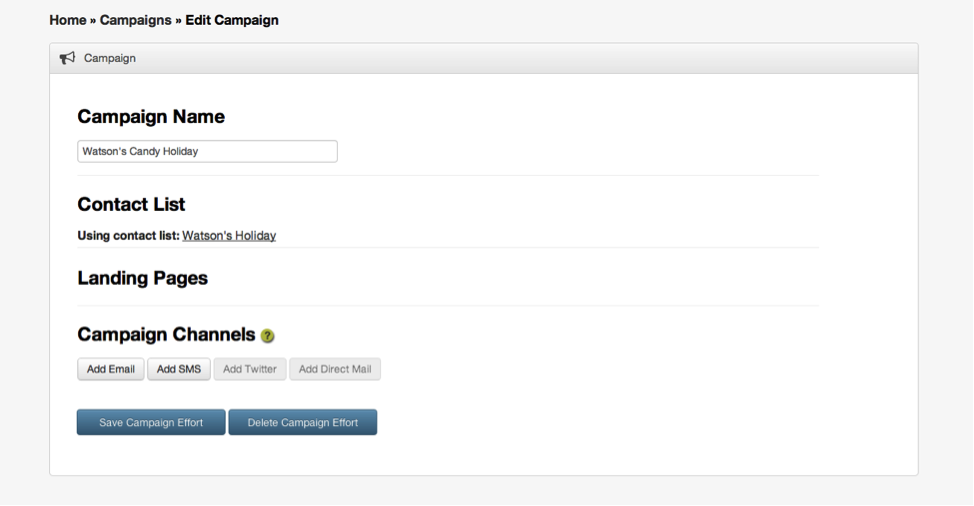Screen dimensions: 974x506
Task: Click the Contact List heading
Action: 131,204
